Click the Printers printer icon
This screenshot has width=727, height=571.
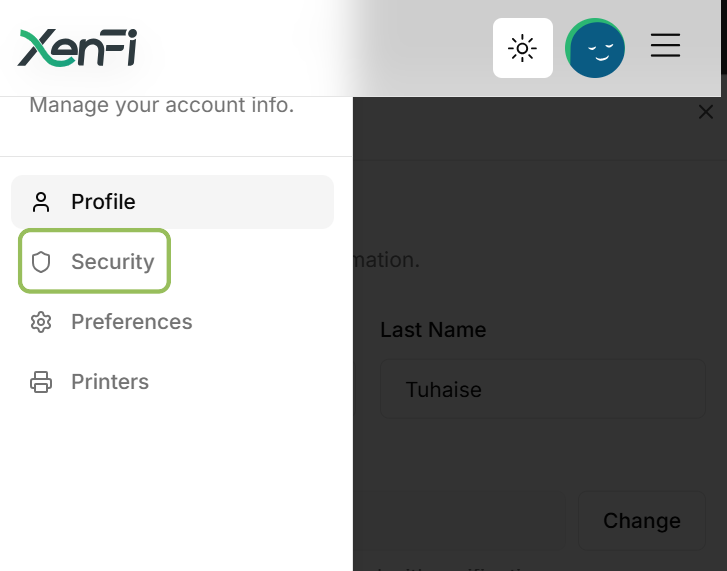tap(41, 382)
